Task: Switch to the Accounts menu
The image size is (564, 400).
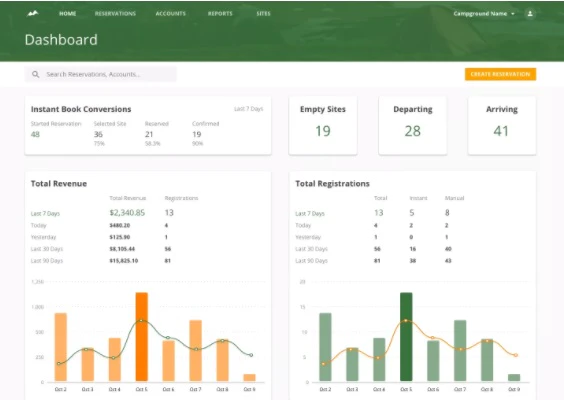Action: pos(171,14)
